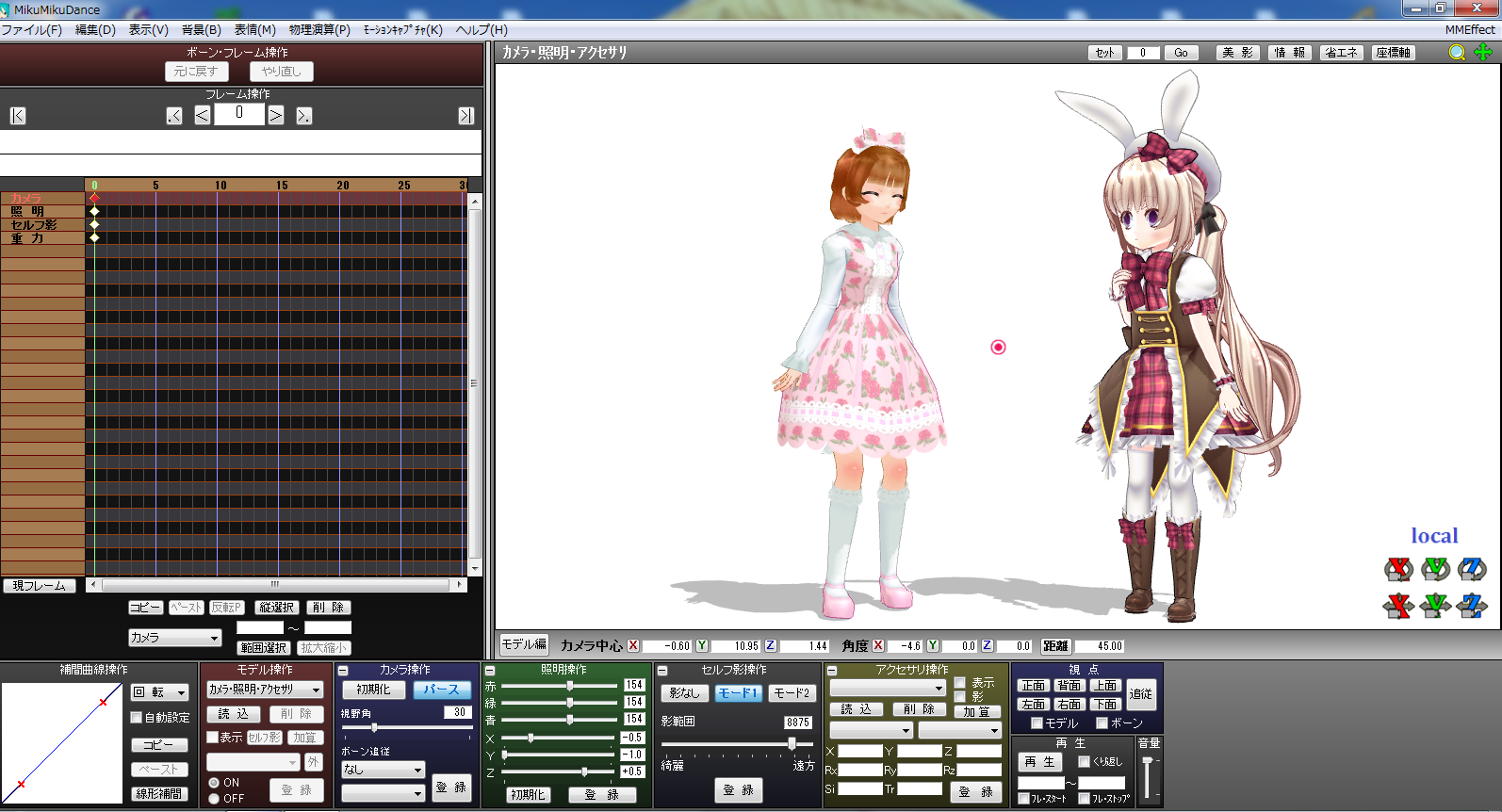Enable 自動設定 checkbox
Viewport: 1502px width, 812px height.
[137, 718]
